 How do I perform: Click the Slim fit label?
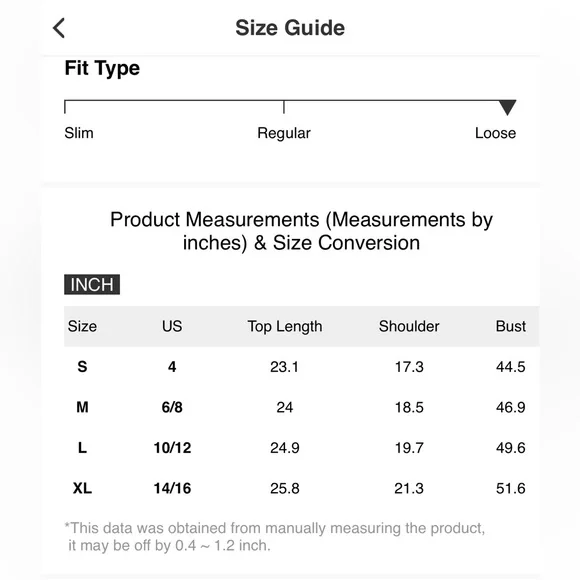[79, 133]
